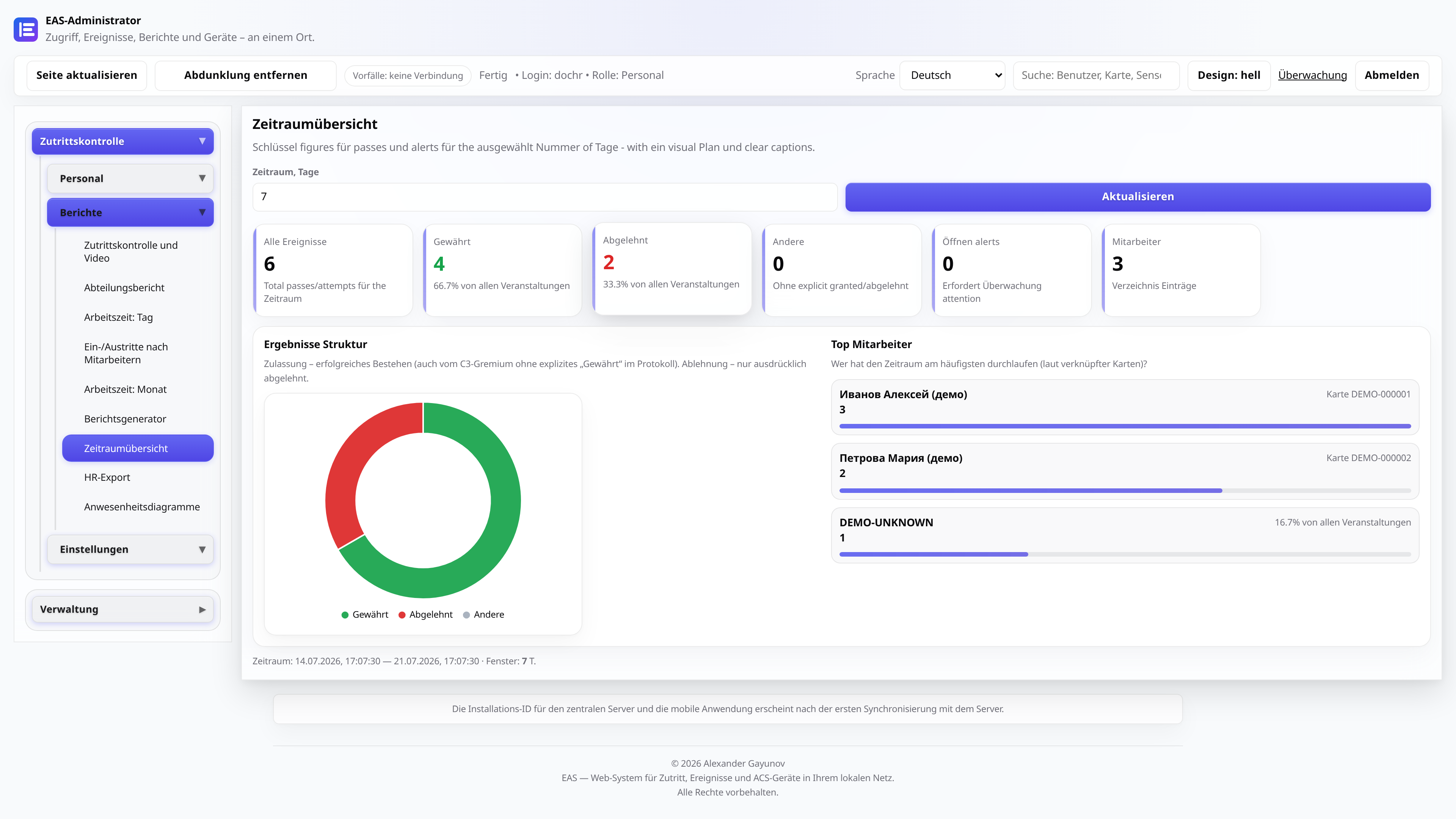Click the EAS-Administrator logo icon

point(25,30)
